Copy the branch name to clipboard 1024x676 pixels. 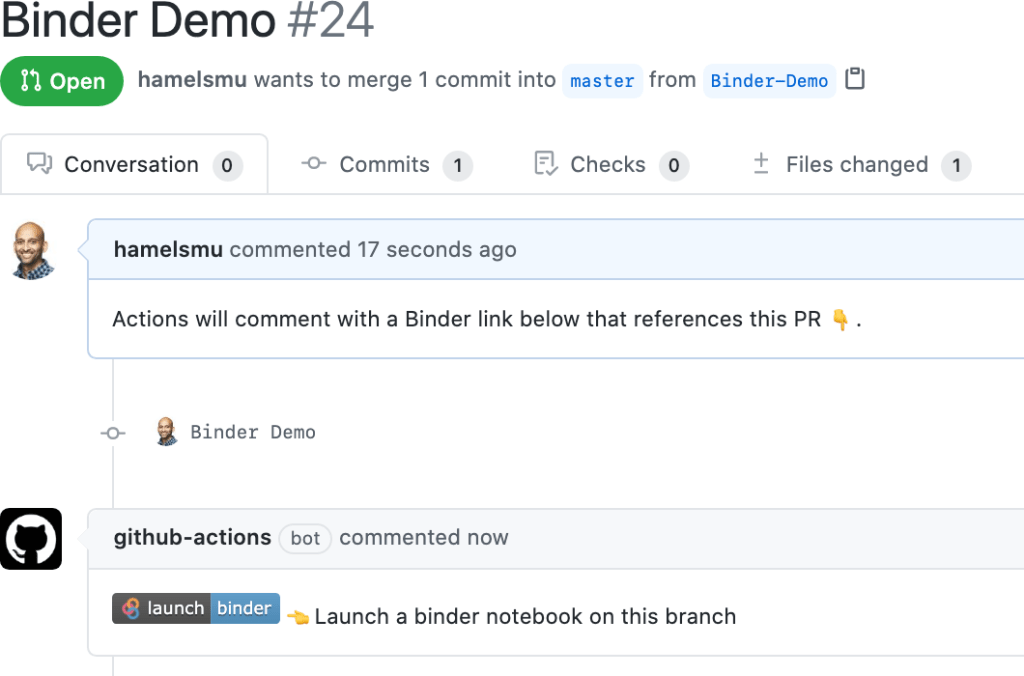(855, 79)
